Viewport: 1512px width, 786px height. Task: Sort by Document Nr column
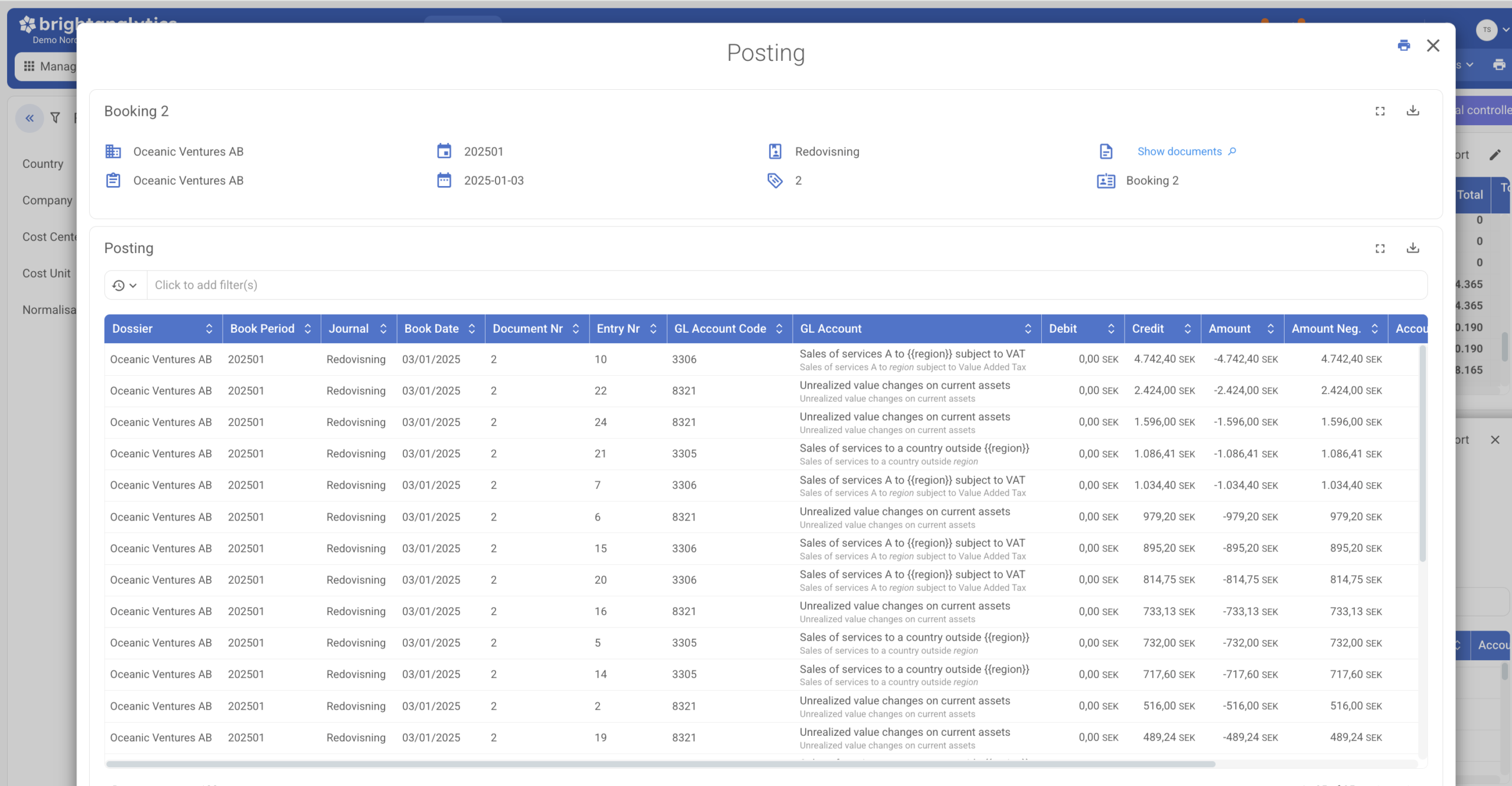click(x=575, y=329)
